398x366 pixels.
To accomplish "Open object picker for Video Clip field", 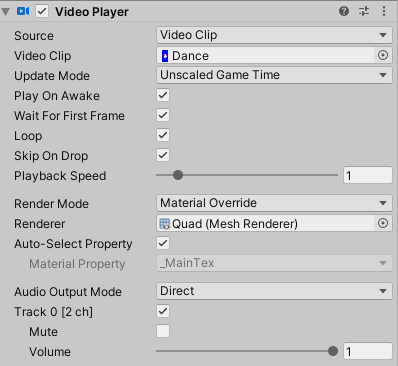I will click(x=383, y=55).
